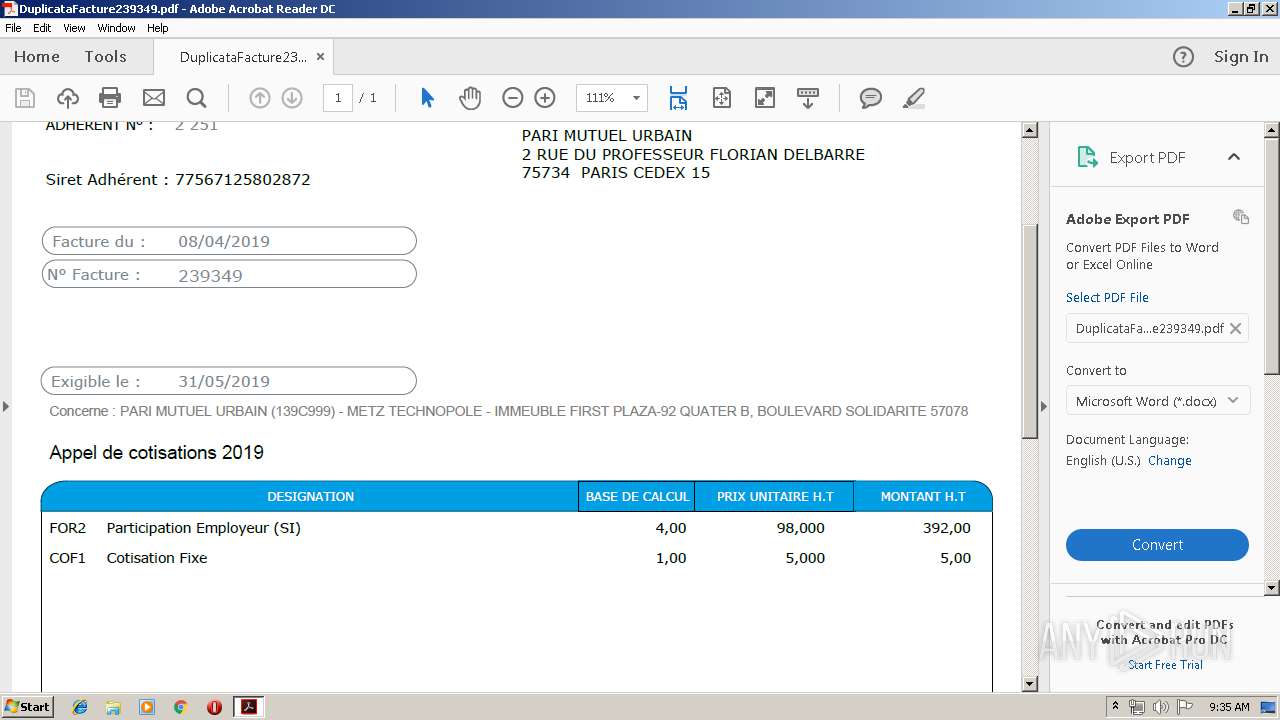Image resolution: width=1280 pixels, height=720 pixels.
Task: Click the 9:35 AM taskbar clock
Action: click(1229, 707)
